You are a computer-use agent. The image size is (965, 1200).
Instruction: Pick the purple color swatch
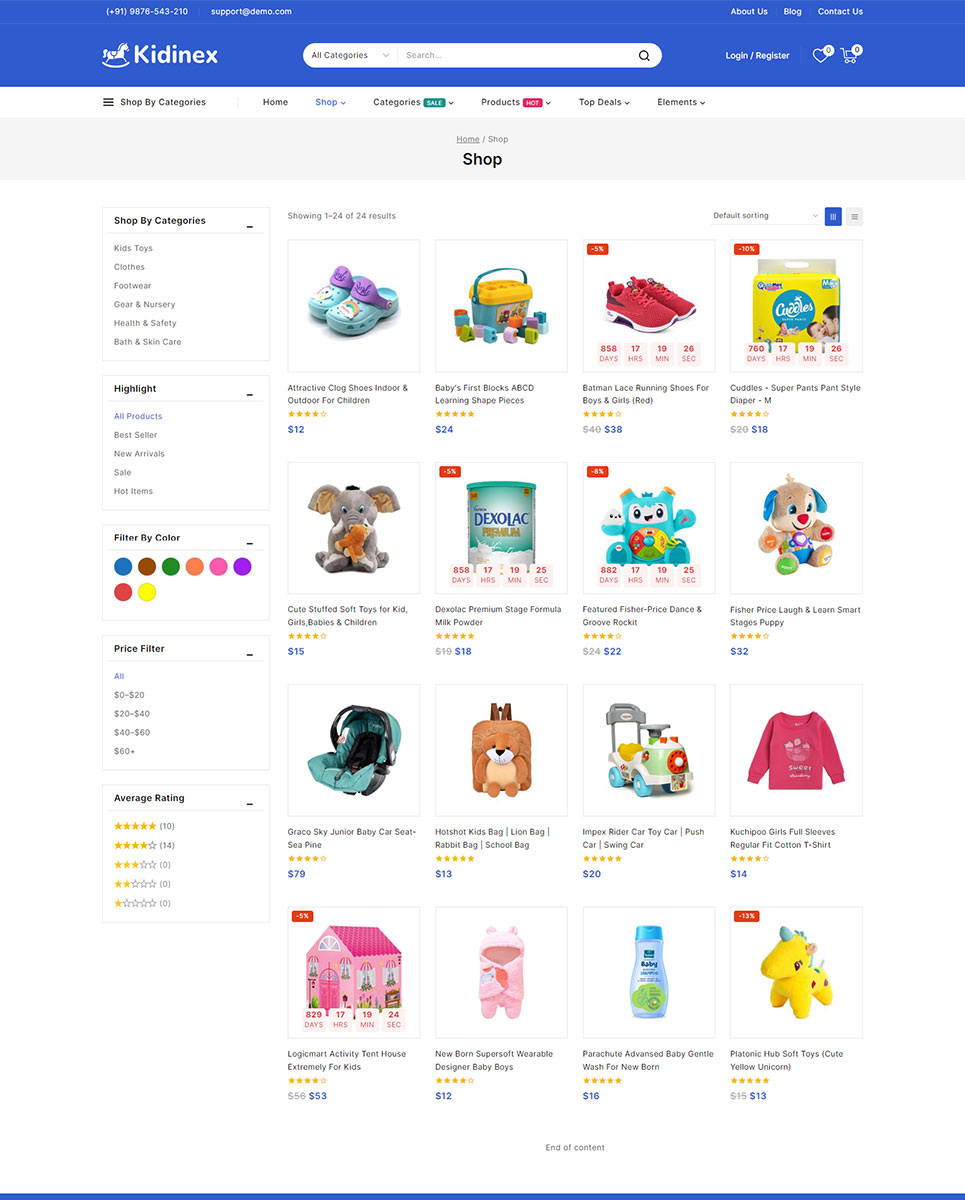tap(242, 567)
